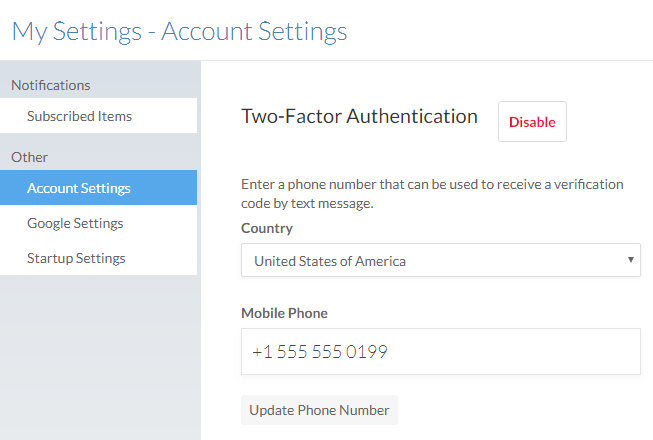Click the Two-Factor Authentication heading
653x440 pixels.
point(359,116)
